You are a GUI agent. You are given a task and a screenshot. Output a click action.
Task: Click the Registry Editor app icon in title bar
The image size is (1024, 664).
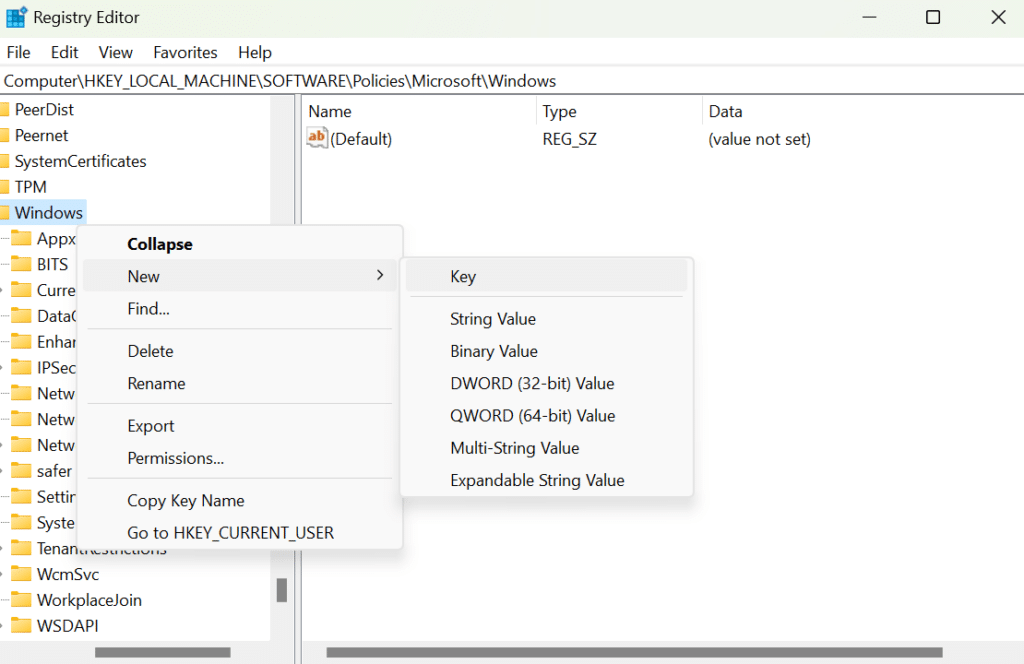(x=16, y=17)
